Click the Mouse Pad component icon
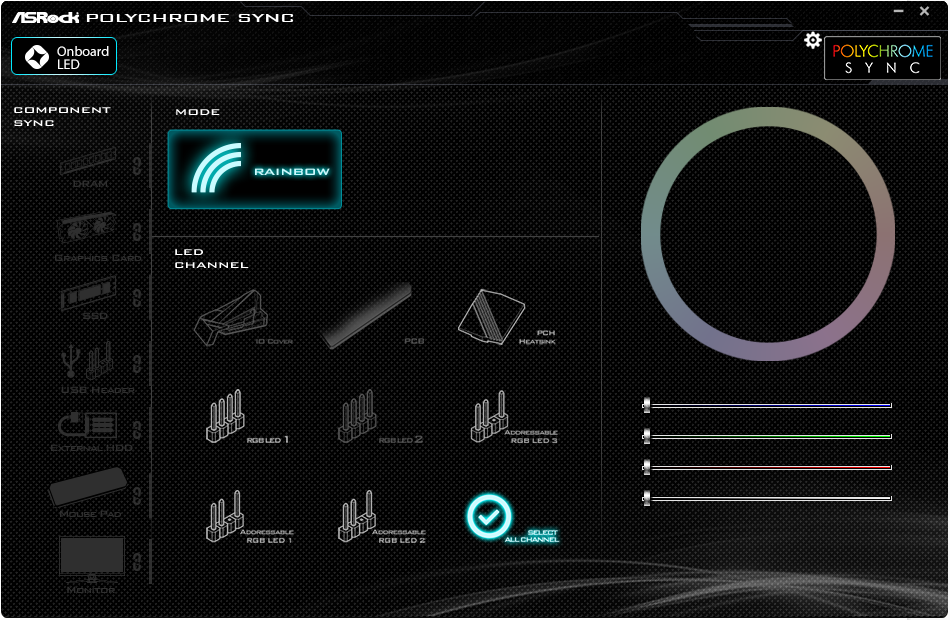This screenshot has width=950, height=620. 88,486
